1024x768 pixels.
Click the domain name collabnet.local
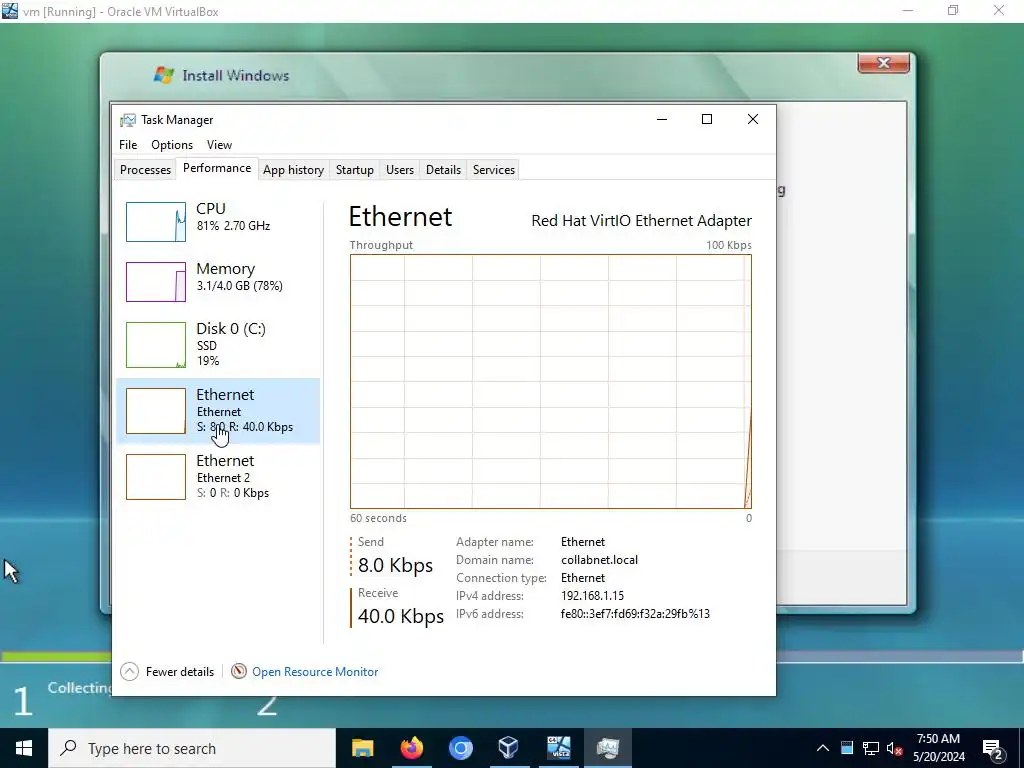600,560
